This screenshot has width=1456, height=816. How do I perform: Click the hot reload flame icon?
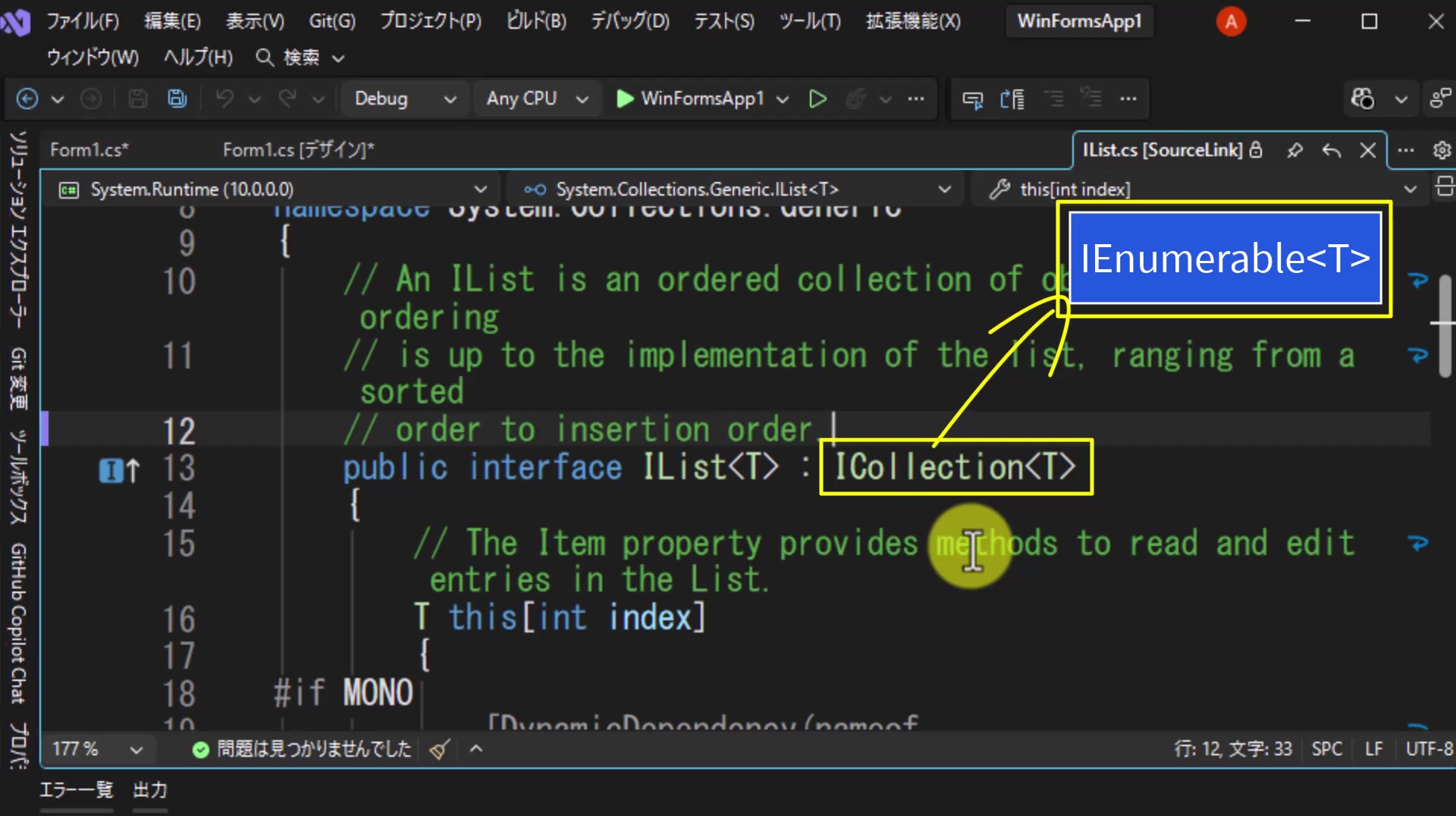[856, 99]
